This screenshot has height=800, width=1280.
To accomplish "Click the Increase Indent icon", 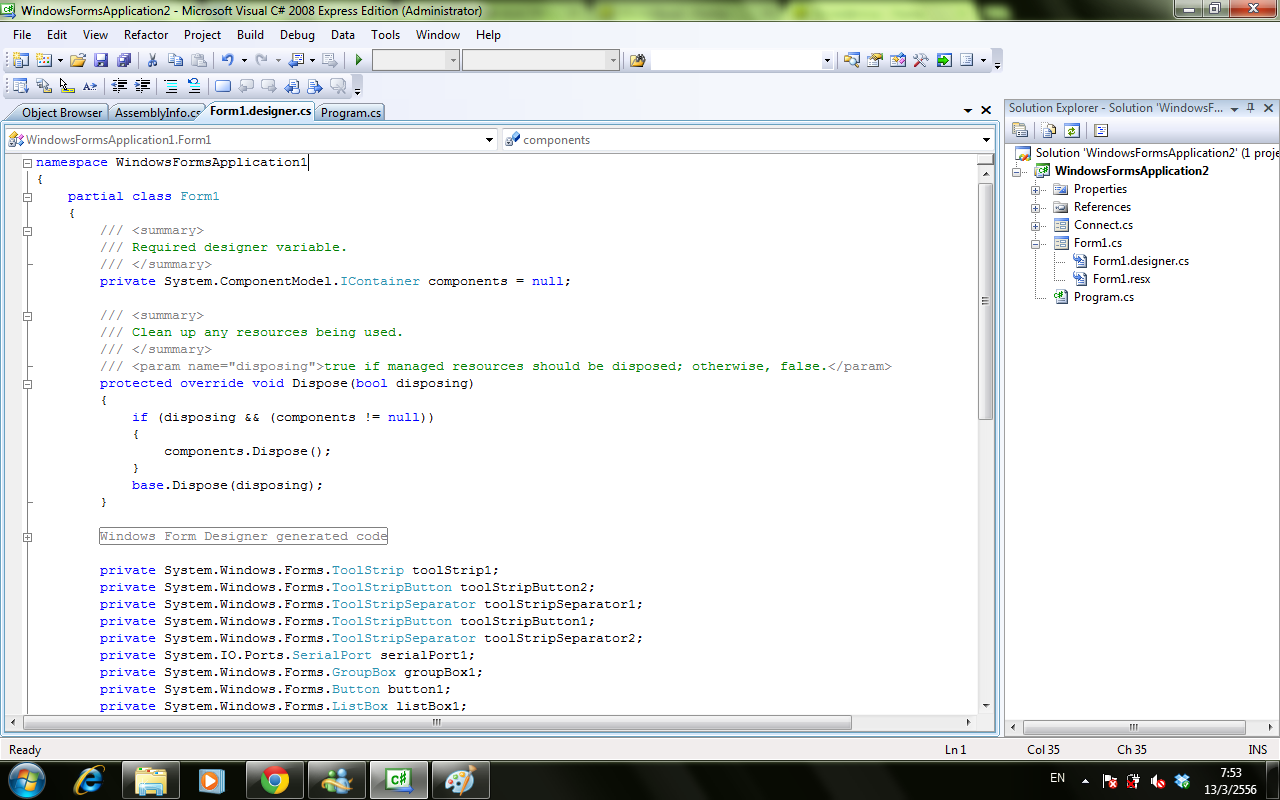I will [x=143, y=86].
